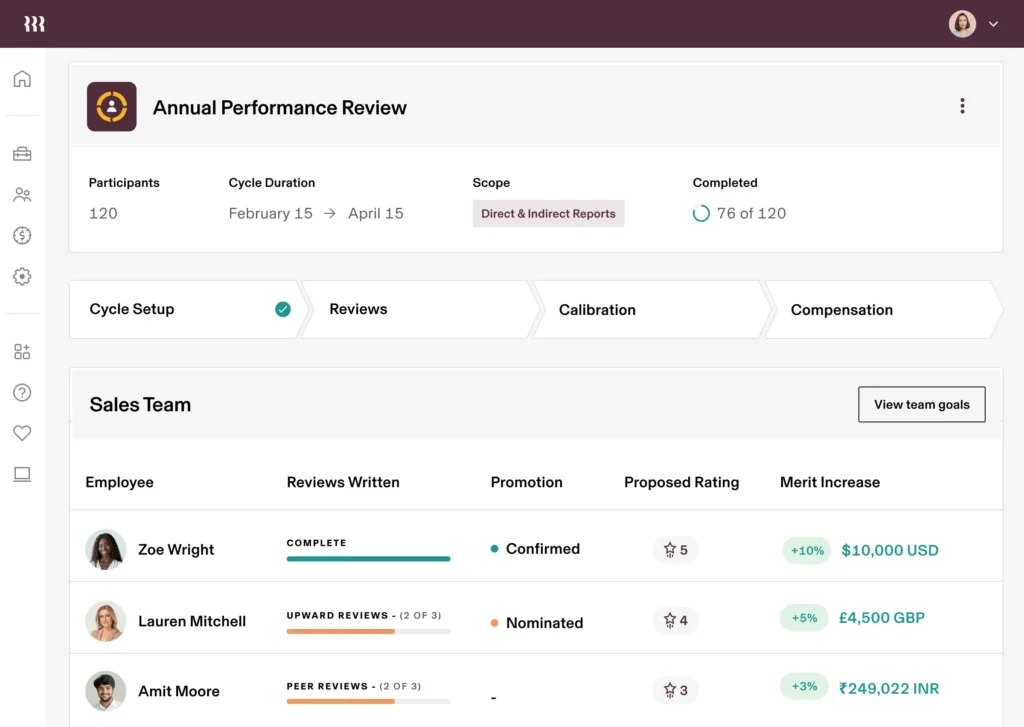Open the Calibration stage tab
This screenshot has height=727, width=1024.
coord(597,309)
